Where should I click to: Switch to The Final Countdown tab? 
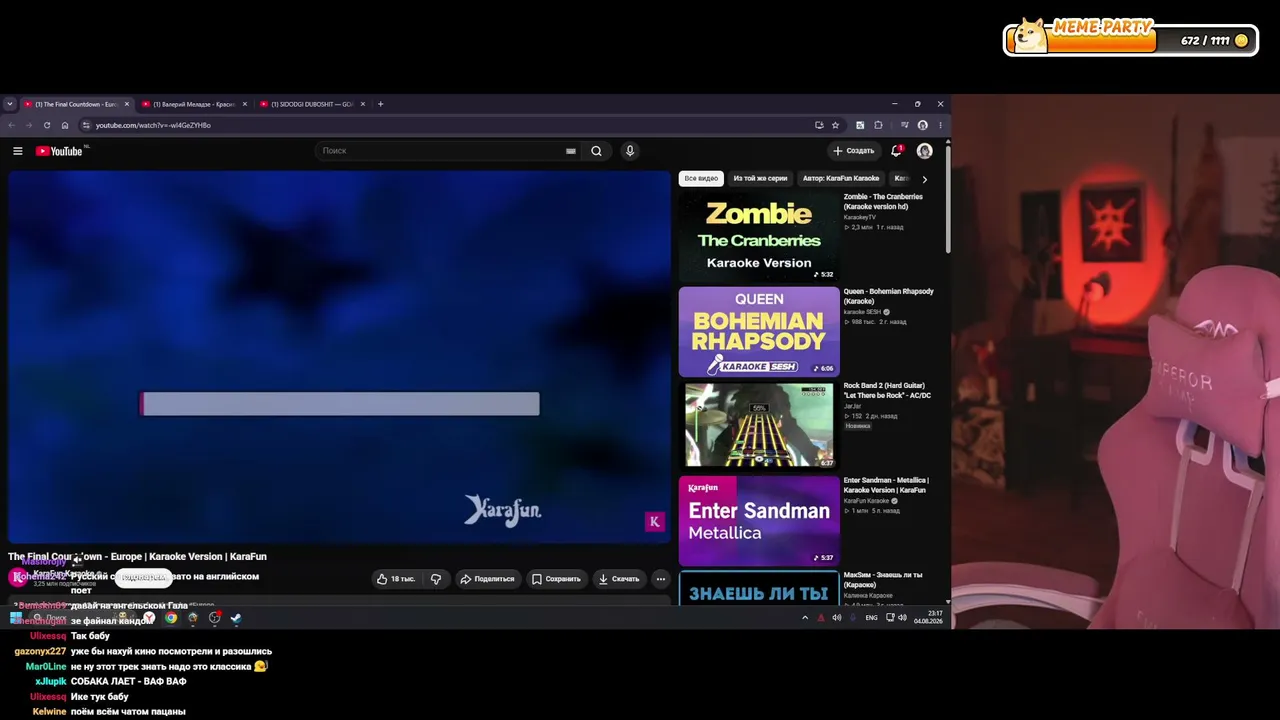pos(75,104)
